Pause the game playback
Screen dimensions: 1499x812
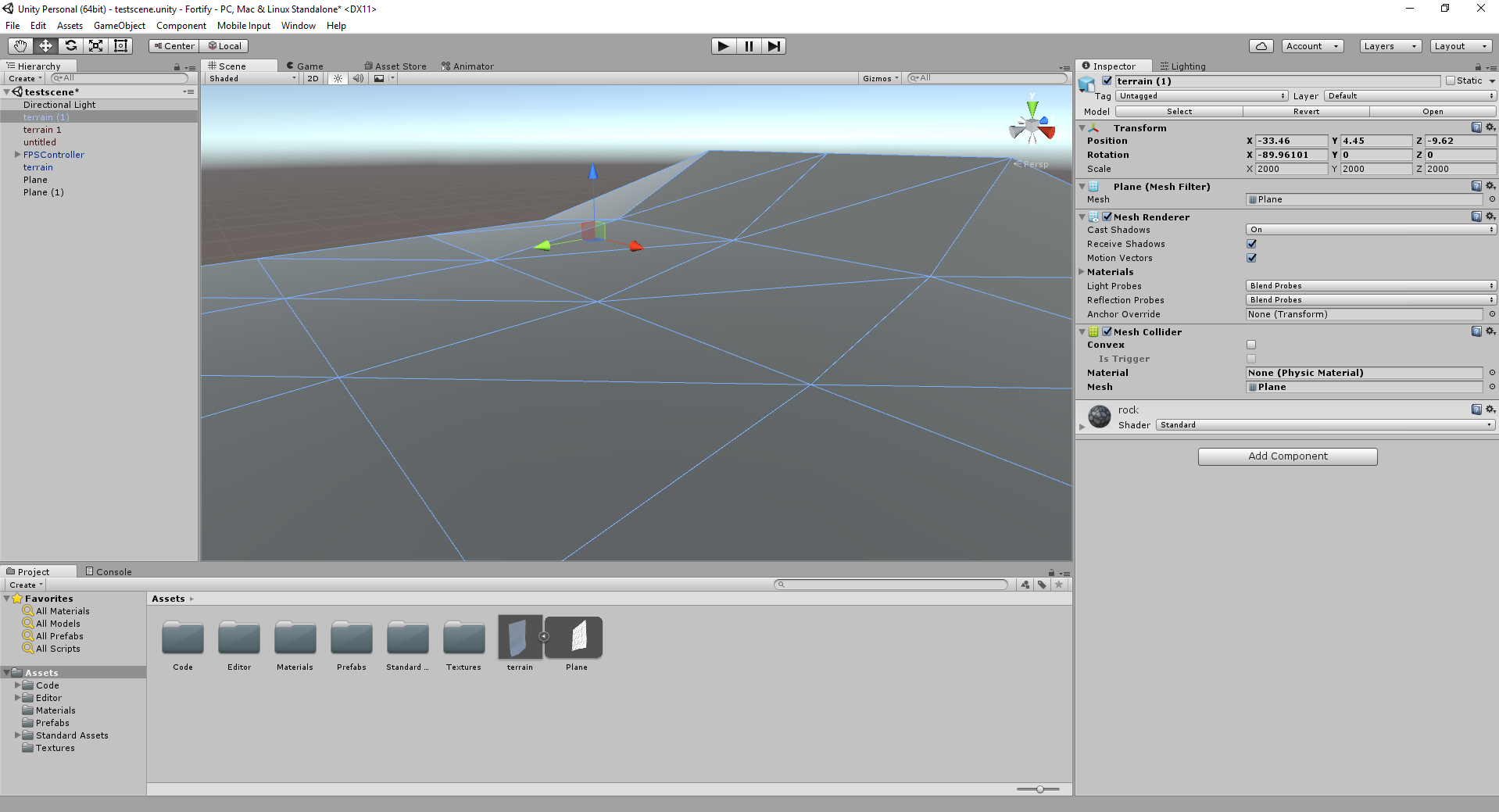coord(749,46)
